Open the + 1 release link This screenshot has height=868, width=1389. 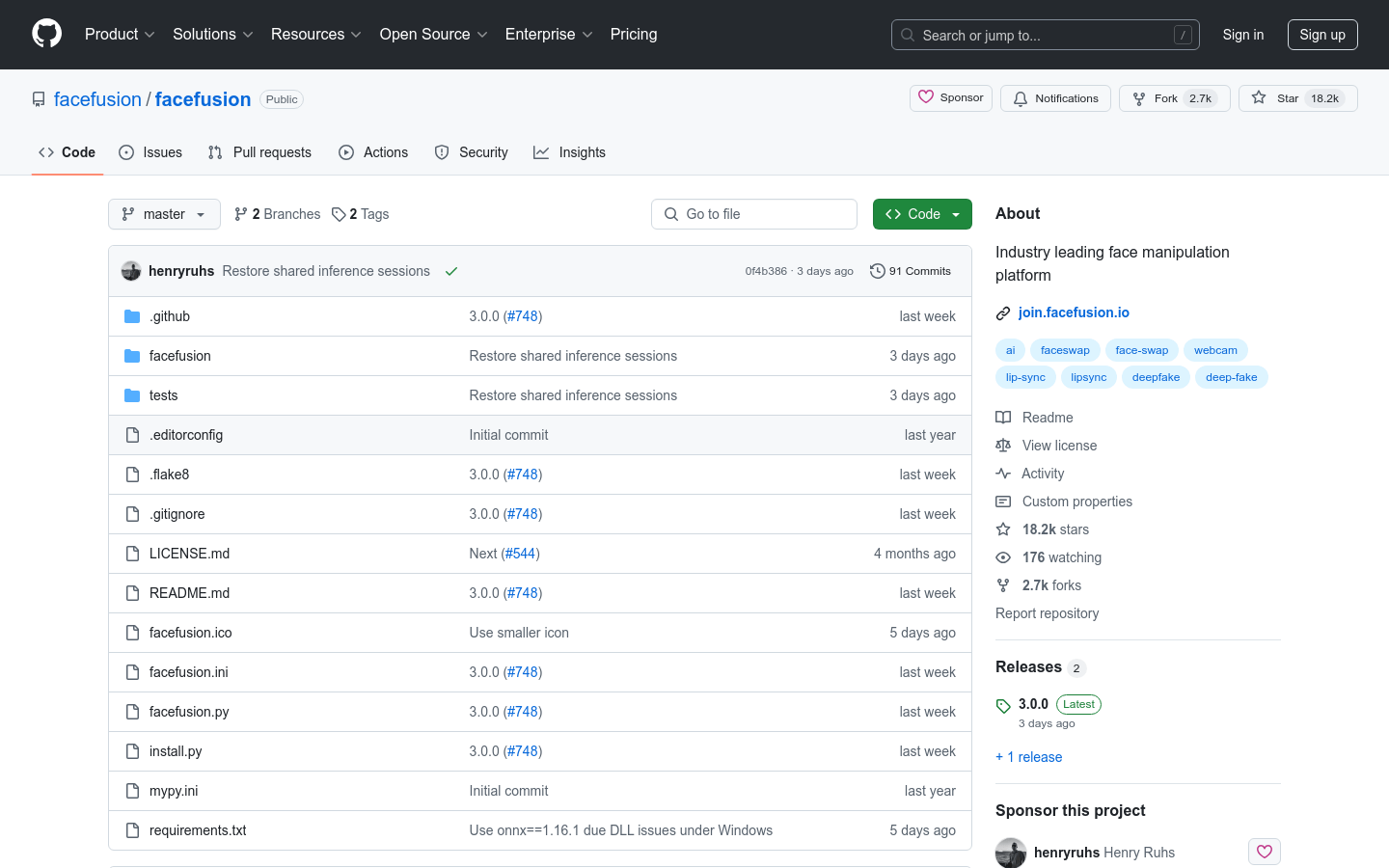(x=1028, y=757)
